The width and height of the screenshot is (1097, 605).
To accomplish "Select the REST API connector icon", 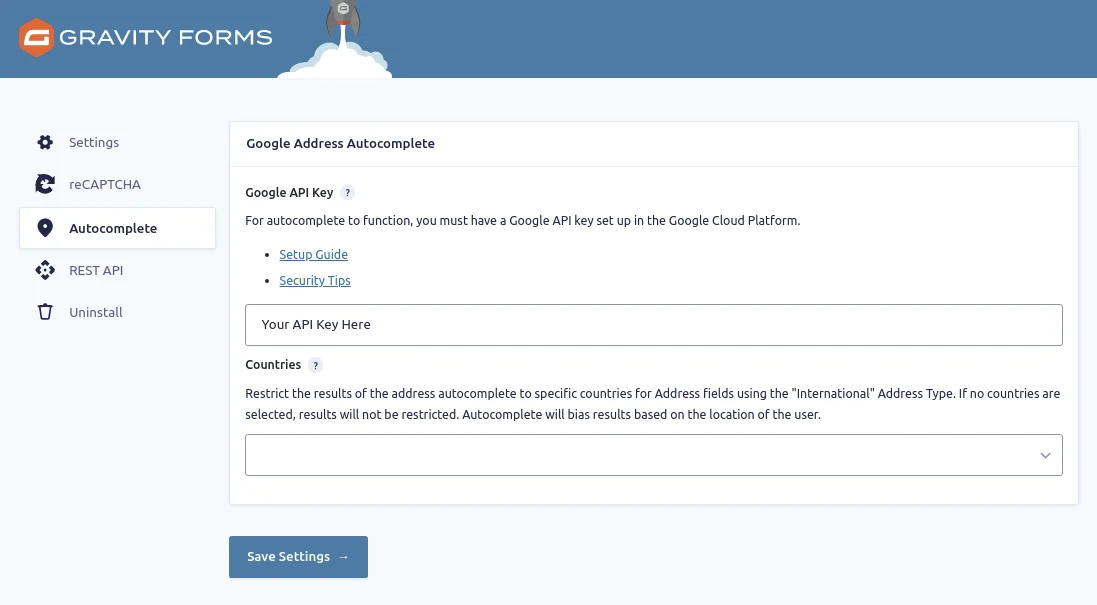I will (x=45, y=270).
